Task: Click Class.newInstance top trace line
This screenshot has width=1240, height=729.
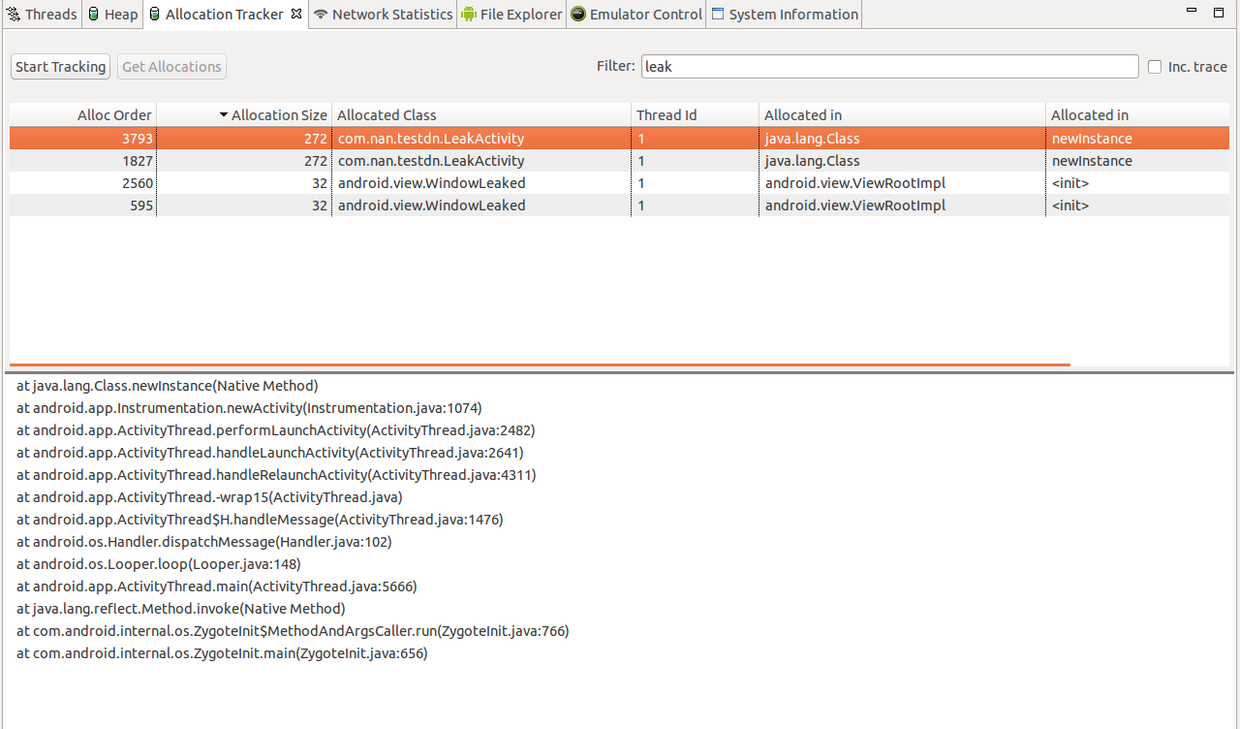Action: pos(167,386)
